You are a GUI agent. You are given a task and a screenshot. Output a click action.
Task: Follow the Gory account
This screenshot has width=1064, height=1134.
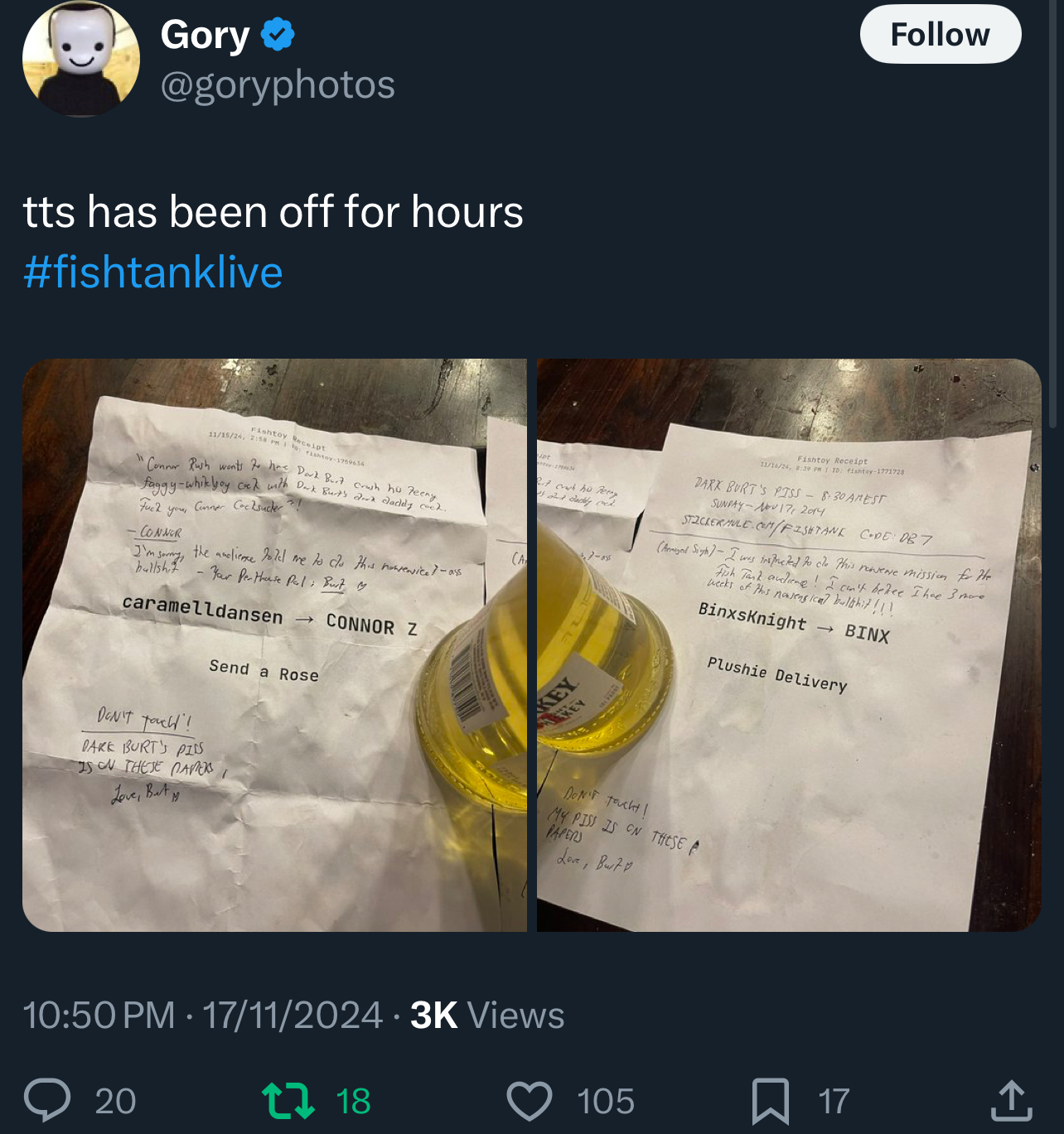click(941, 34)
